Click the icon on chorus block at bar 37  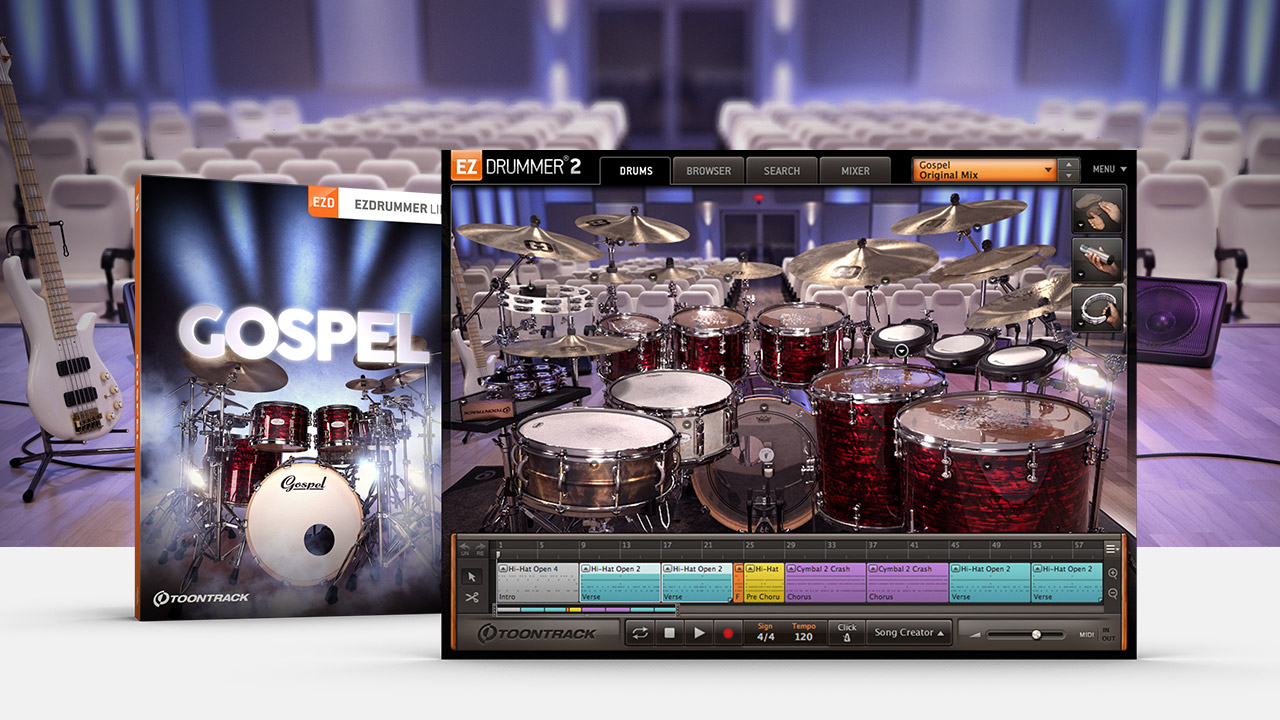tap(873, 569)
